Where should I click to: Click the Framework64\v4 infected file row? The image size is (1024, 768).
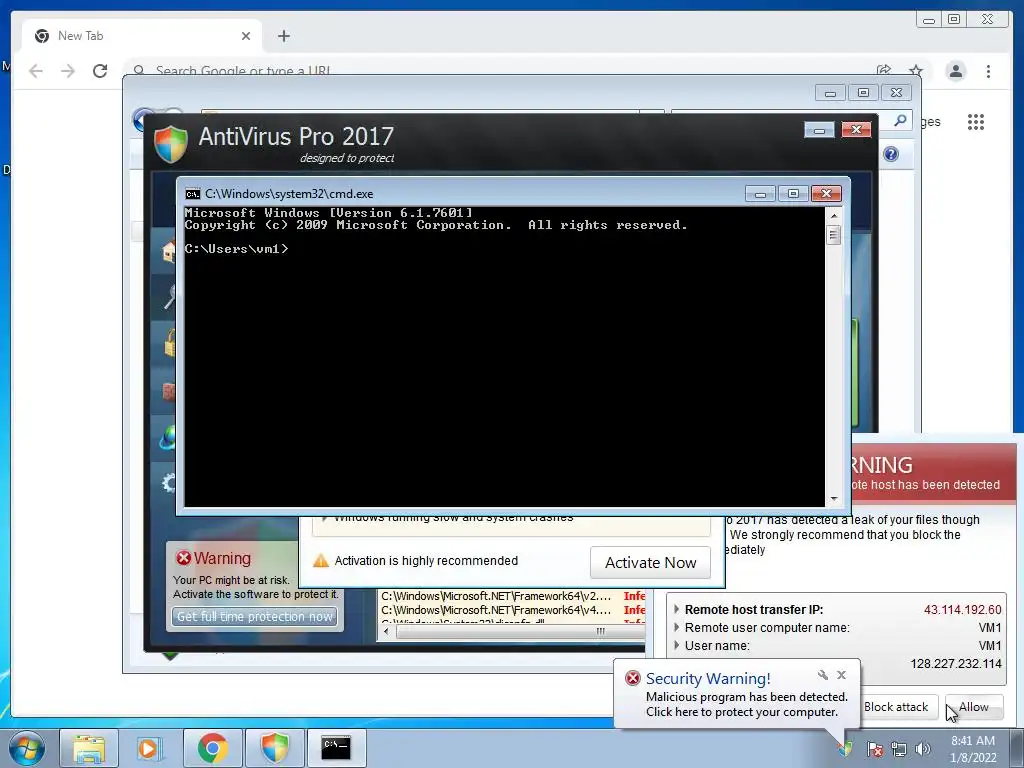click(513, 610)
